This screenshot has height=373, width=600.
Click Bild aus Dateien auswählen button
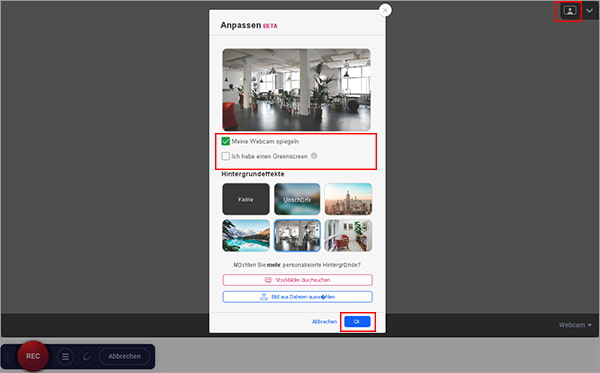[x=297, y=297]
